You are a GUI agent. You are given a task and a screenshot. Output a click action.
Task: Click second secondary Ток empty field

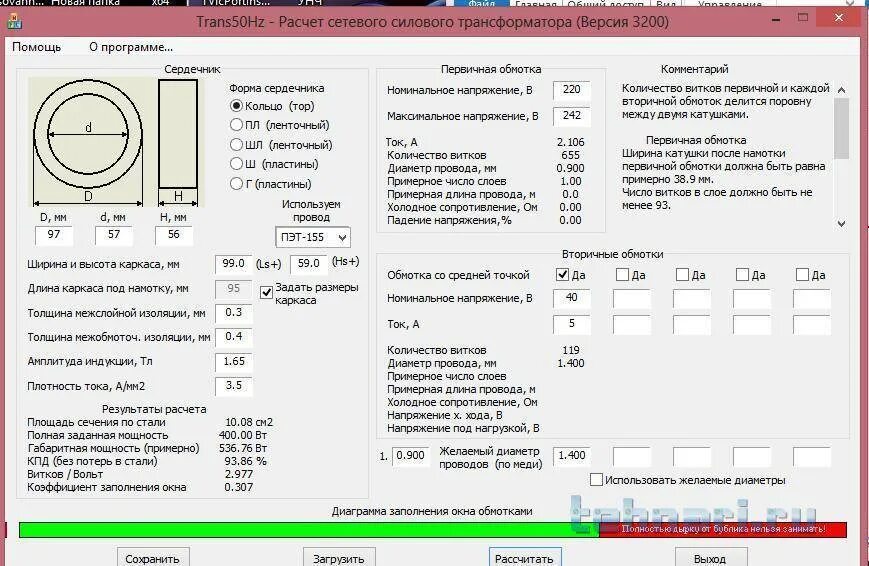click(x=632, y=325)
